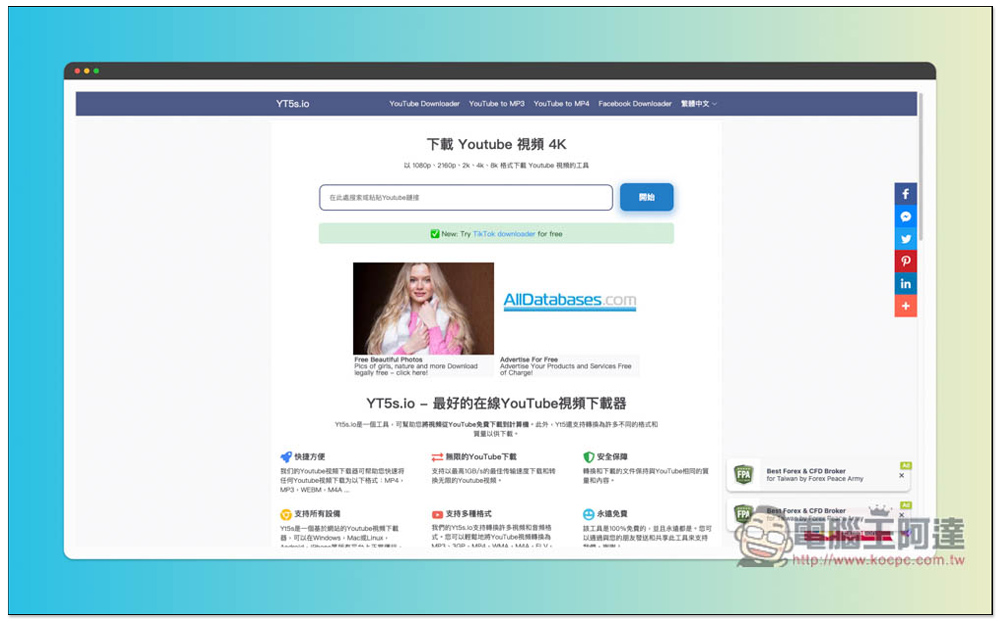1000x622 pixels.
Task: Share the page via the Facebook icon
Action: click(905, 193)
